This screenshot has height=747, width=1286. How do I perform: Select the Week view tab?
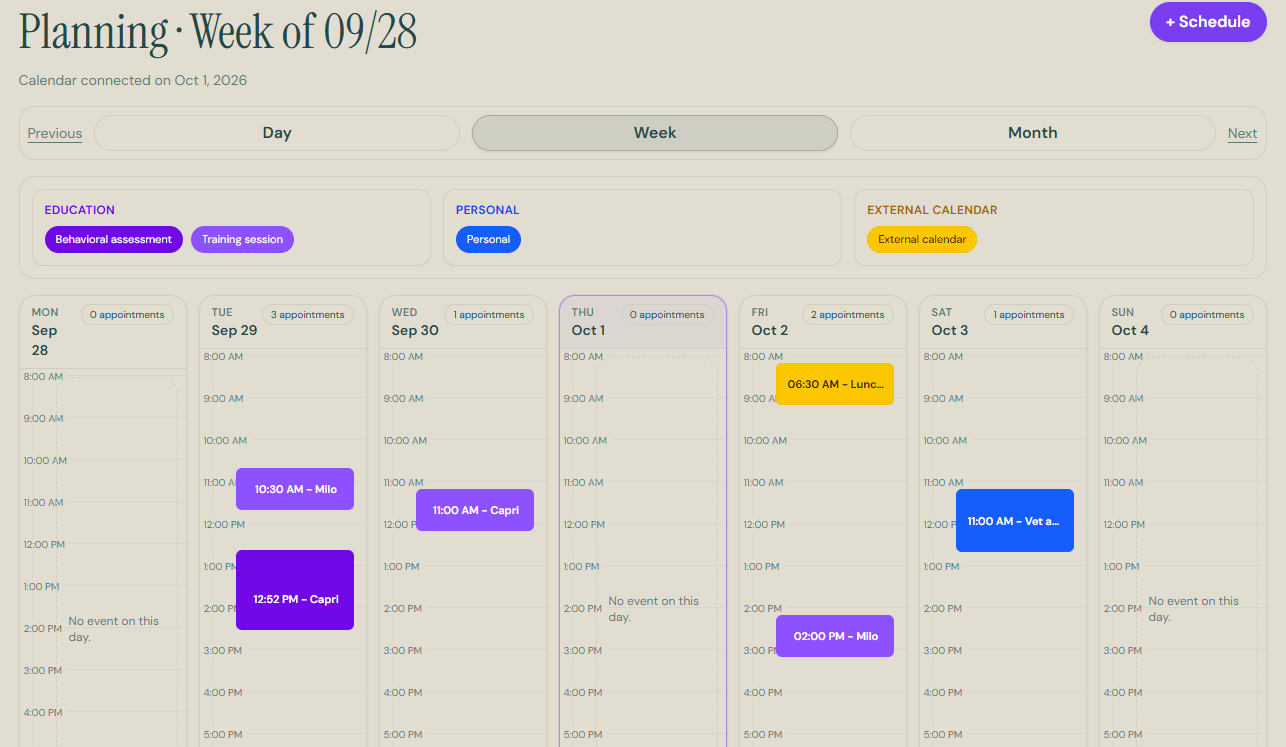[655, 133]
